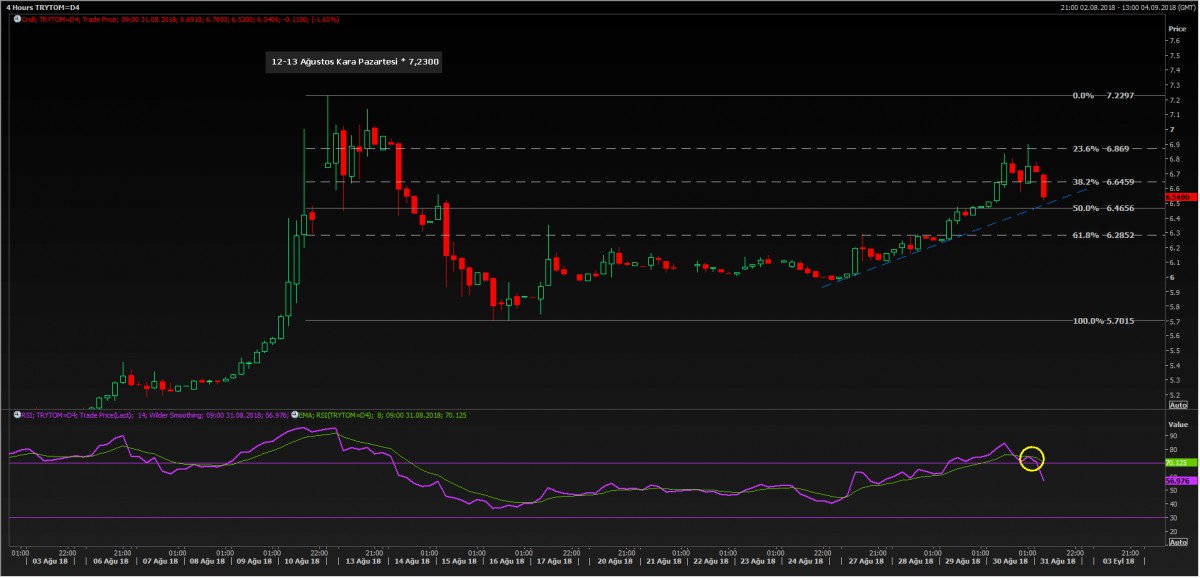Image resolution: width=1200 pixels, height=578 pixels.
Task: Click the "17 Ağu 18" date label
Action: [554, 561]
